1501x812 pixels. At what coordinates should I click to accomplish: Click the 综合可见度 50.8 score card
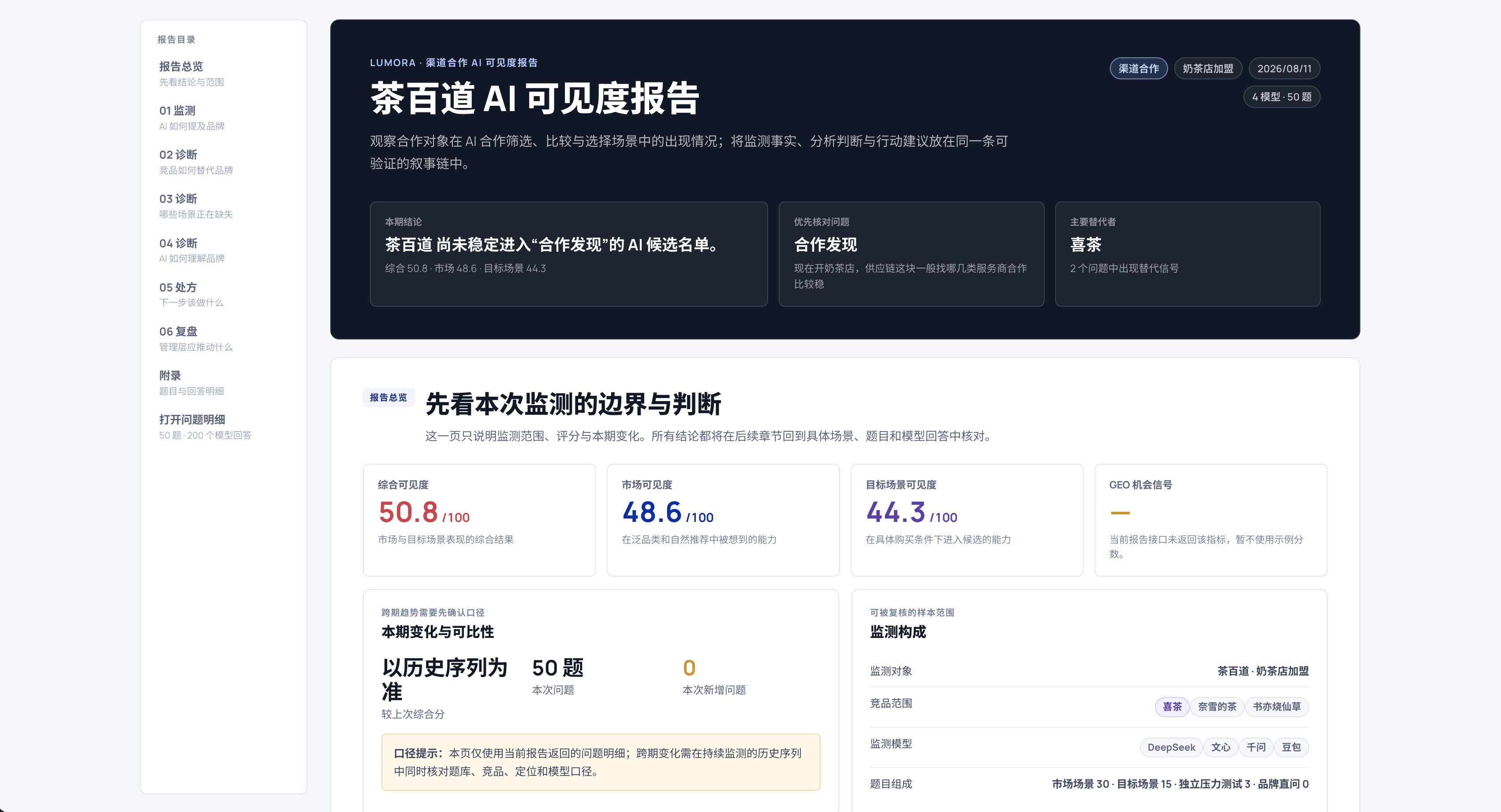(479, 520)
